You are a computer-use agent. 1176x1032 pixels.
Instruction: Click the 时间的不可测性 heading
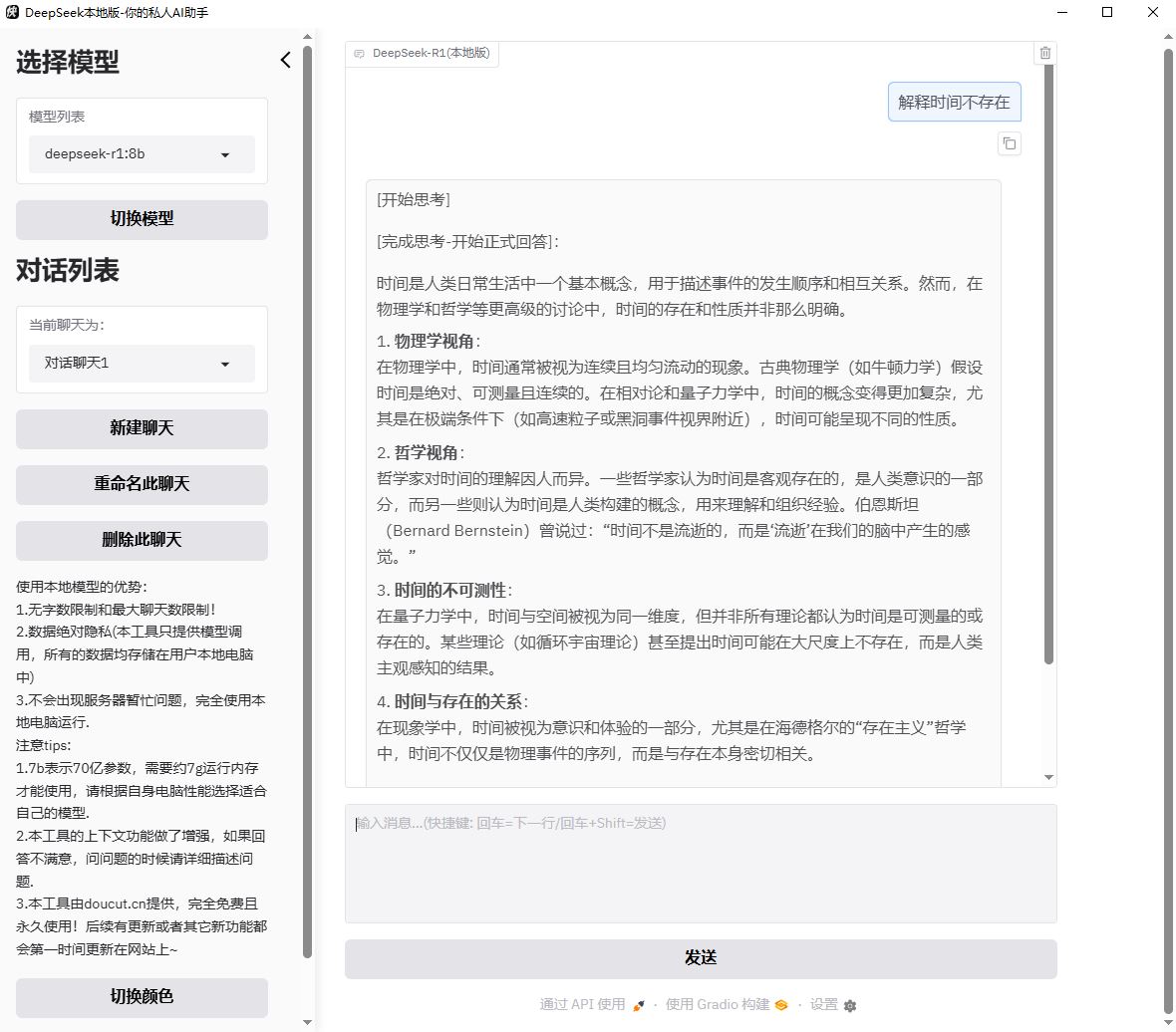450,591
